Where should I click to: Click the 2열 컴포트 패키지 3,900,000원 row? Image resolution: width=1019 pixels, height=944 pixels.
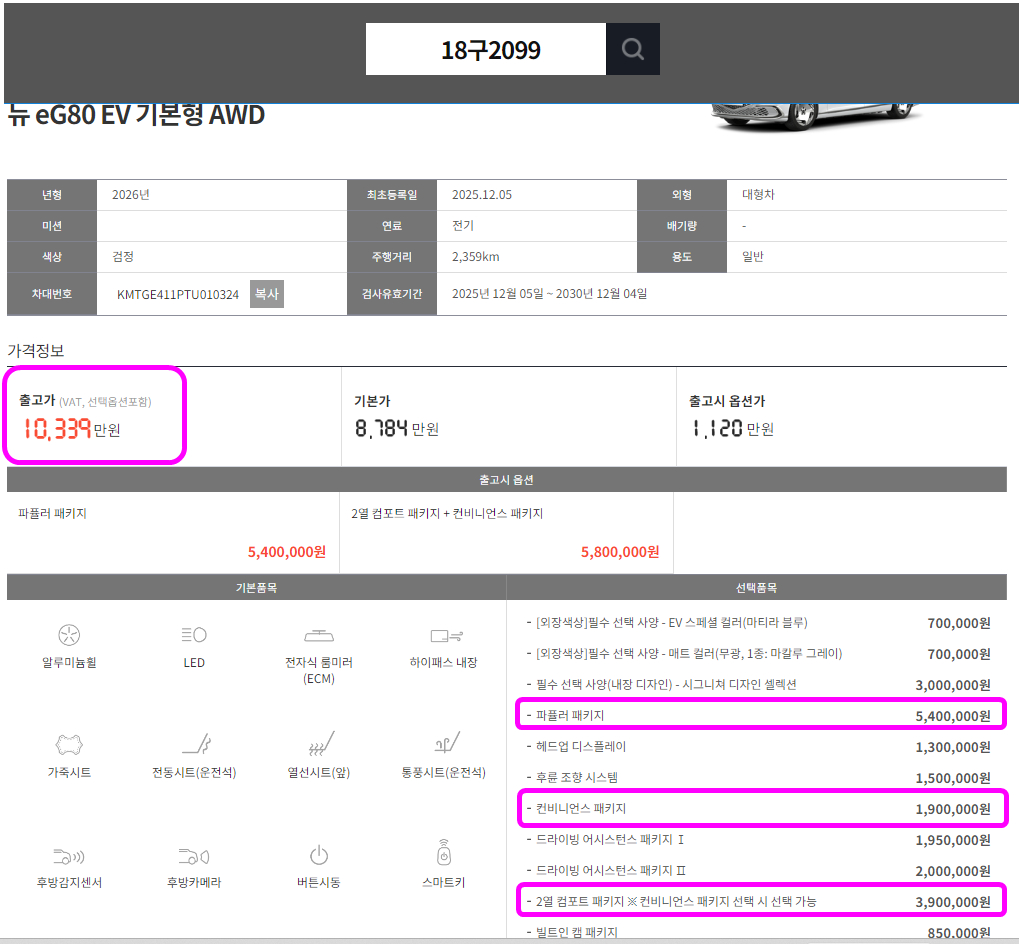pyautogui.click(x=758, y=902)
